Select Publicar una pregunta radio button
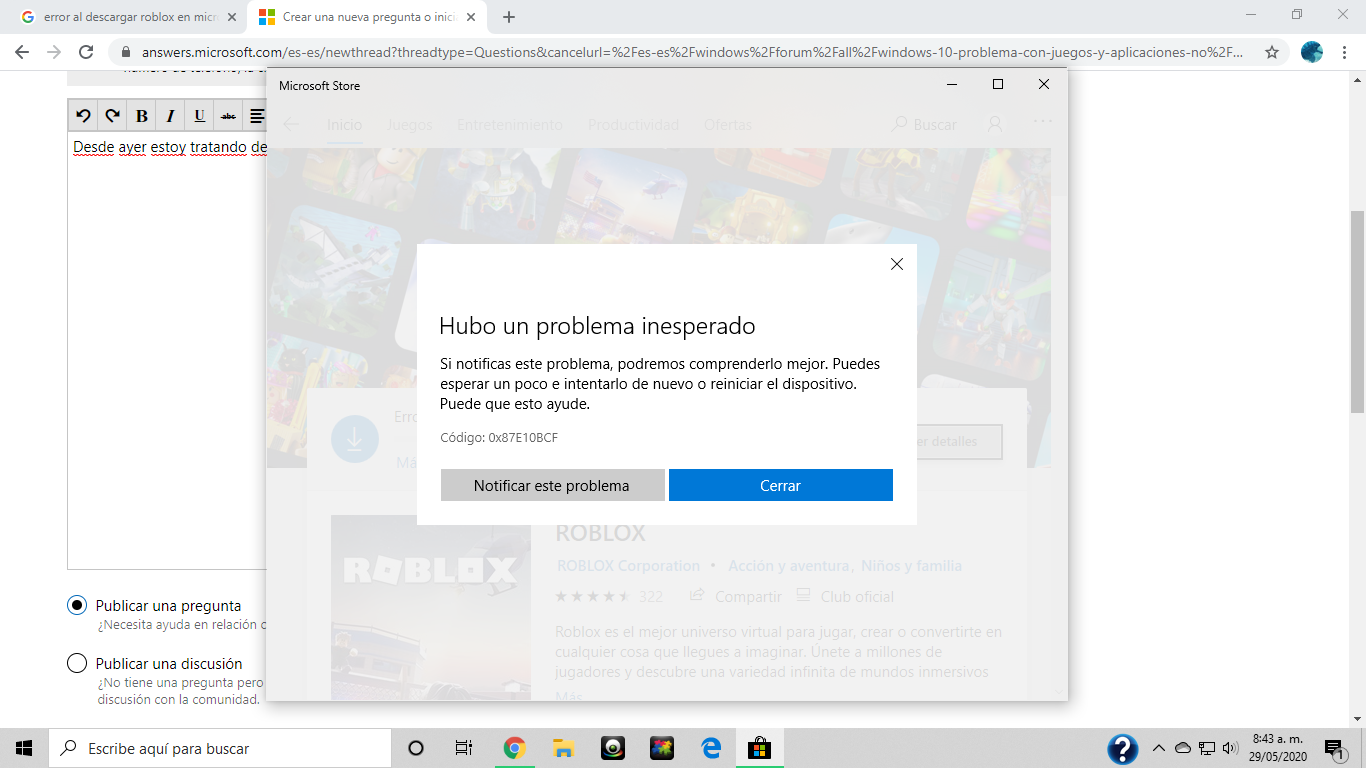Screen dimensions: 1366x768 tap(77, 605)
